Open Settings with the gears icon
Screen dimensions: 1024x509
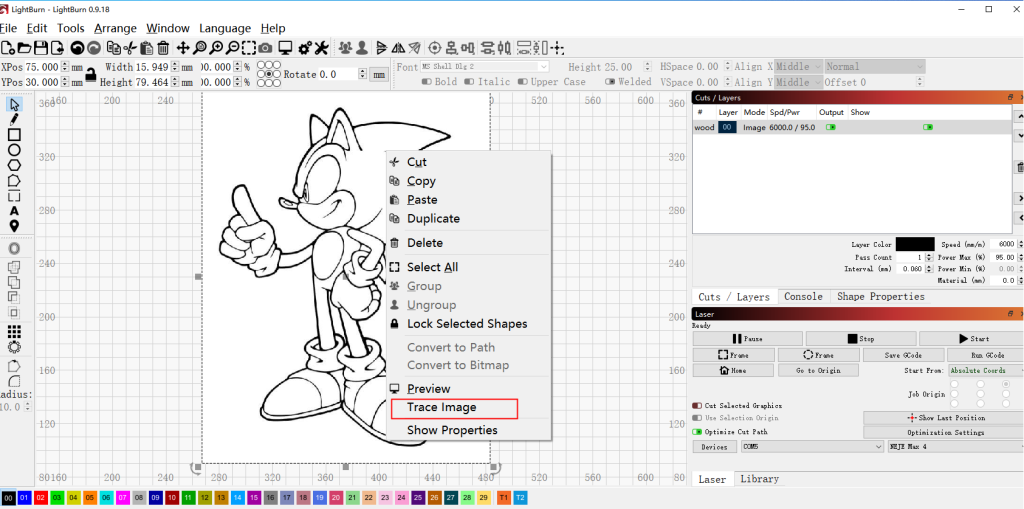[x=305, y=48]
